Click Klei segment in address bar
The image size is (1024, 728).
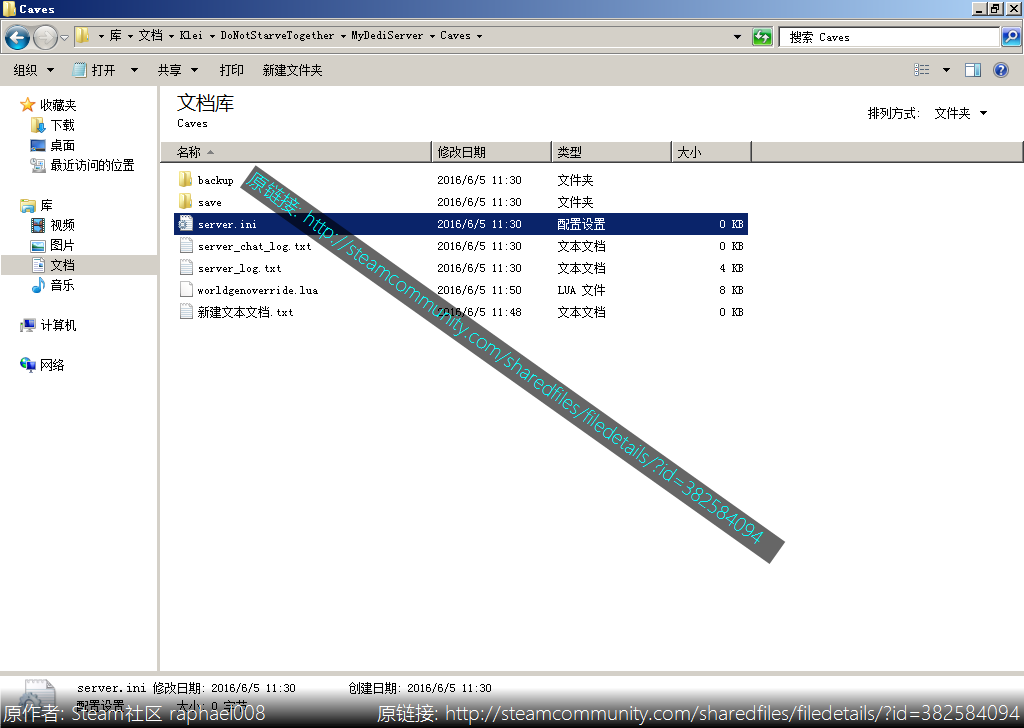191,35
